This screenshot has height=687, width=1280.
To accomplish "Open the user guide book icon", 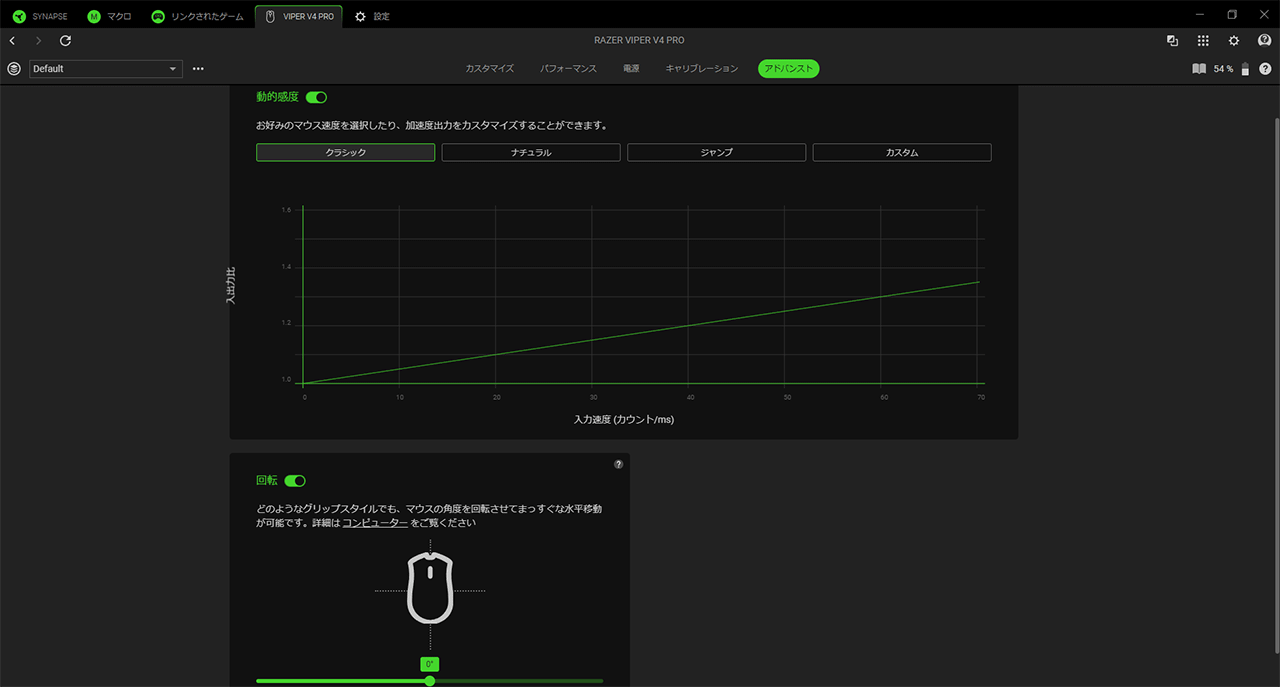I will [1199, 69].
